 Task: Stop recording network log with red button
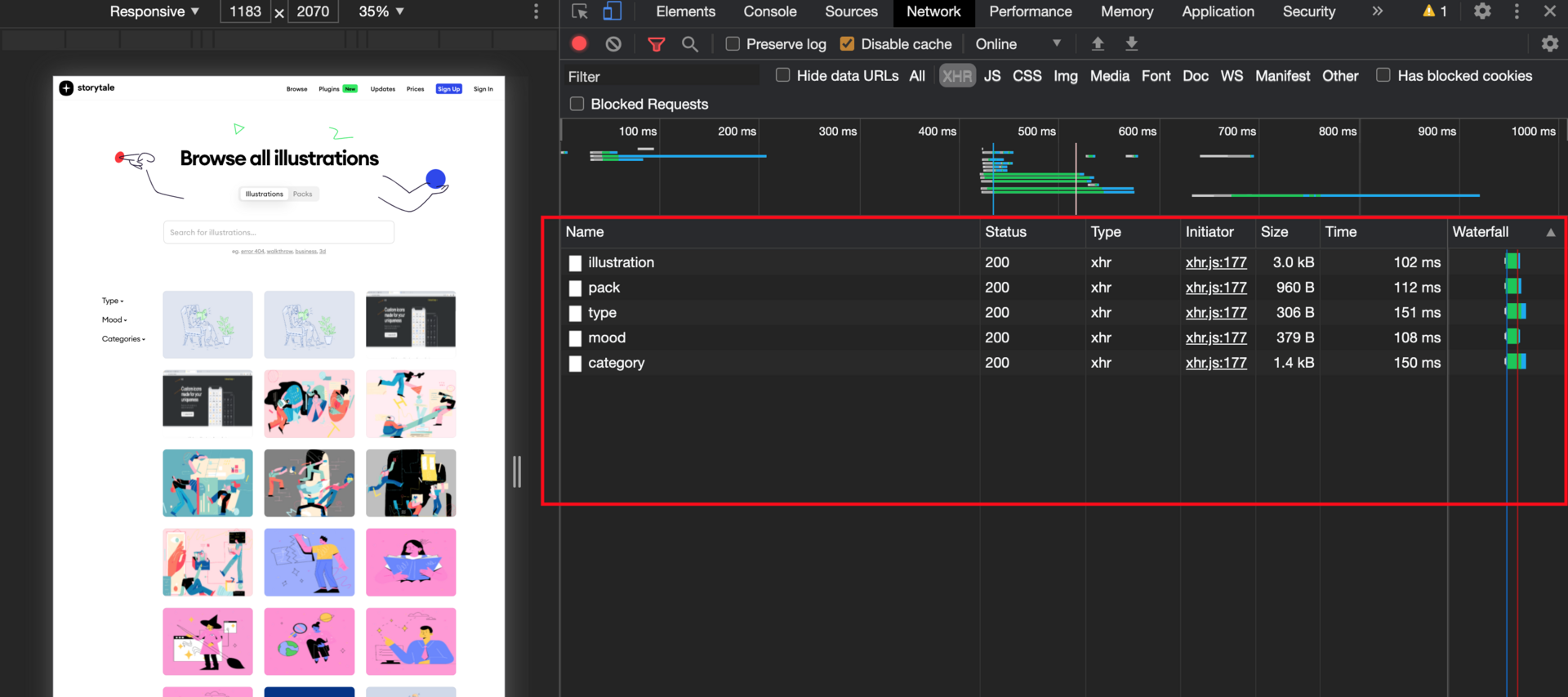click(x=579, y=44)
